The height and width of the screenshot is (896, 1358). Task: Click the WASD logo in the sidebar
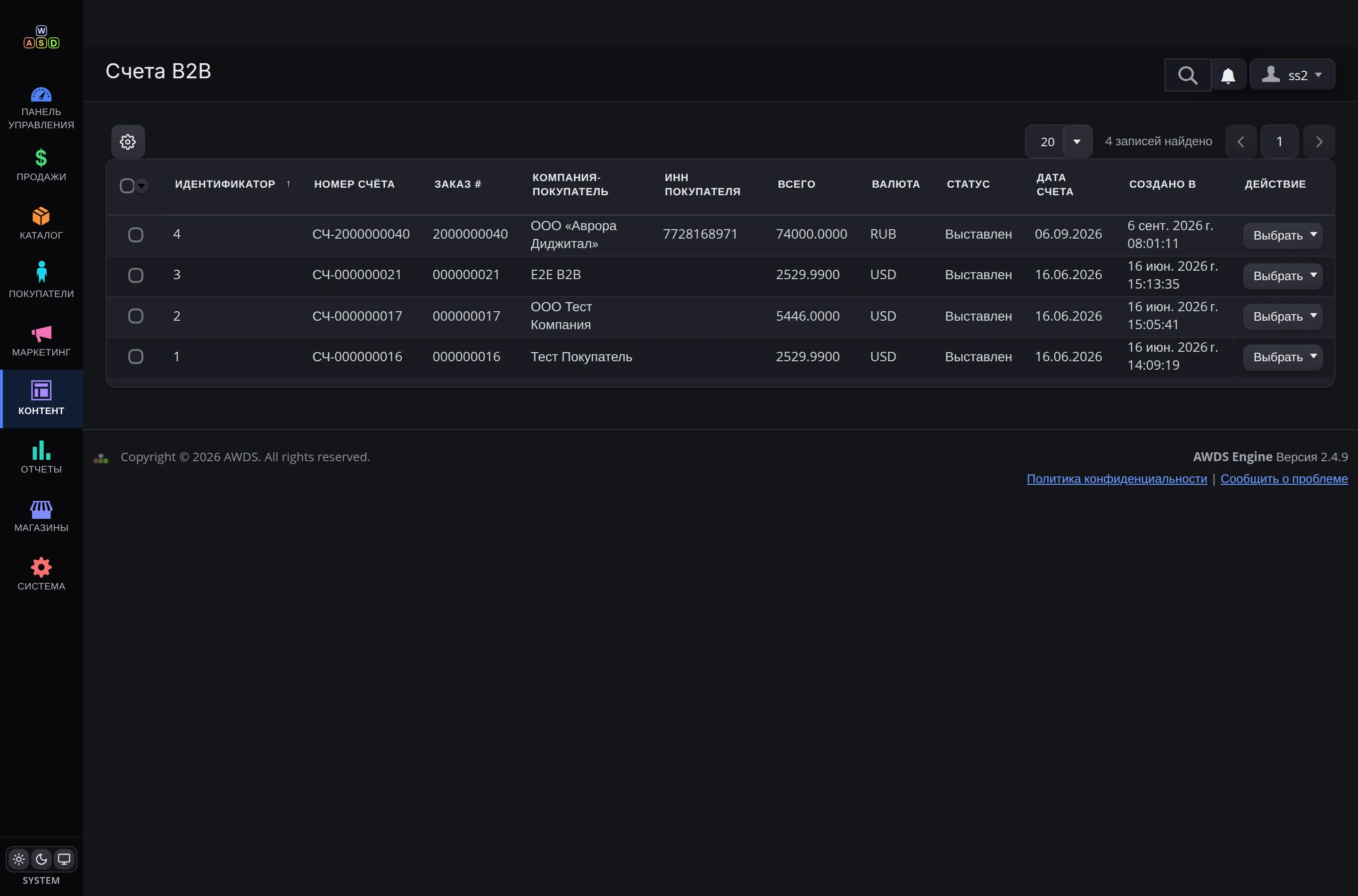point(41,37)
